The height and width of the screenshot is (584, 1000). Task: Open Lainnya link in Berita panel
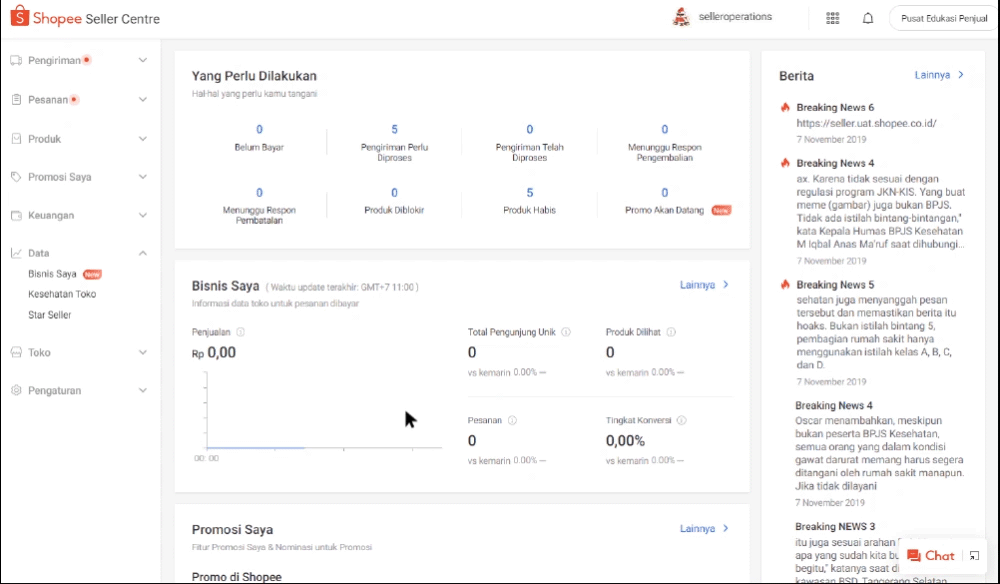[x=939, y=75]
